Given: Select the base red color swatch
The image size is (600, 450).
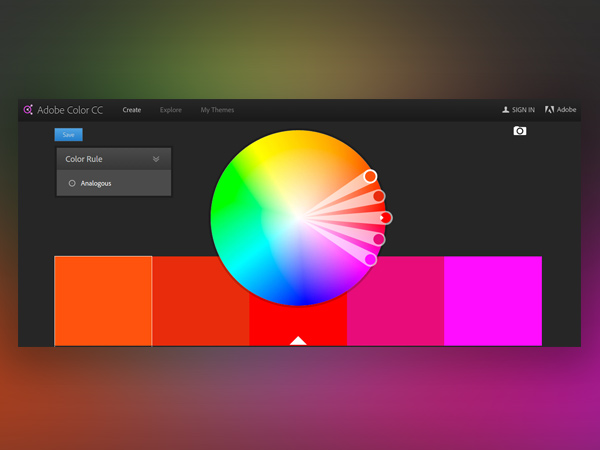Looking at the screenshot, I should click(x=298, y=325).
